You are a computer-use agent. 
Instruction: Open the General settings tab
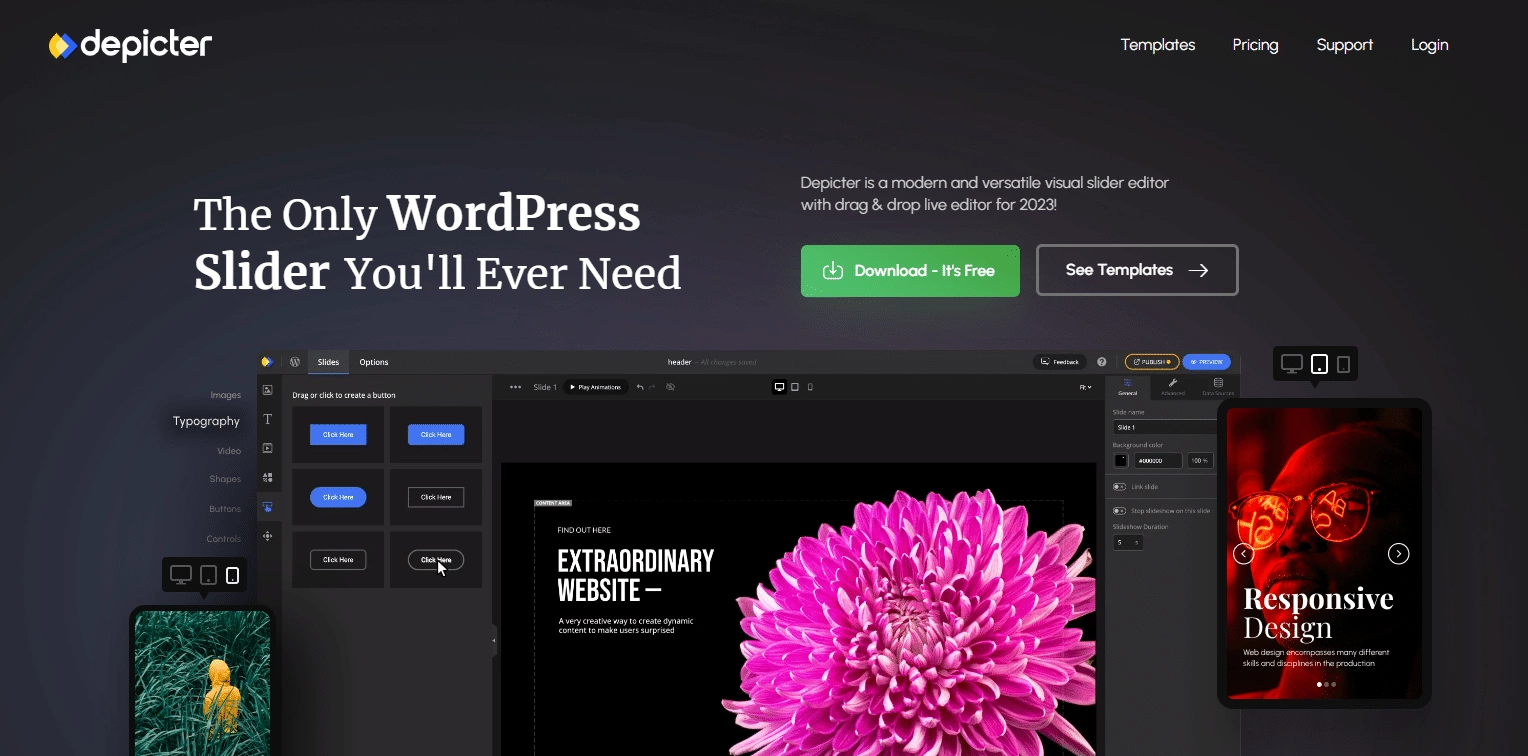coord(1128,387)
